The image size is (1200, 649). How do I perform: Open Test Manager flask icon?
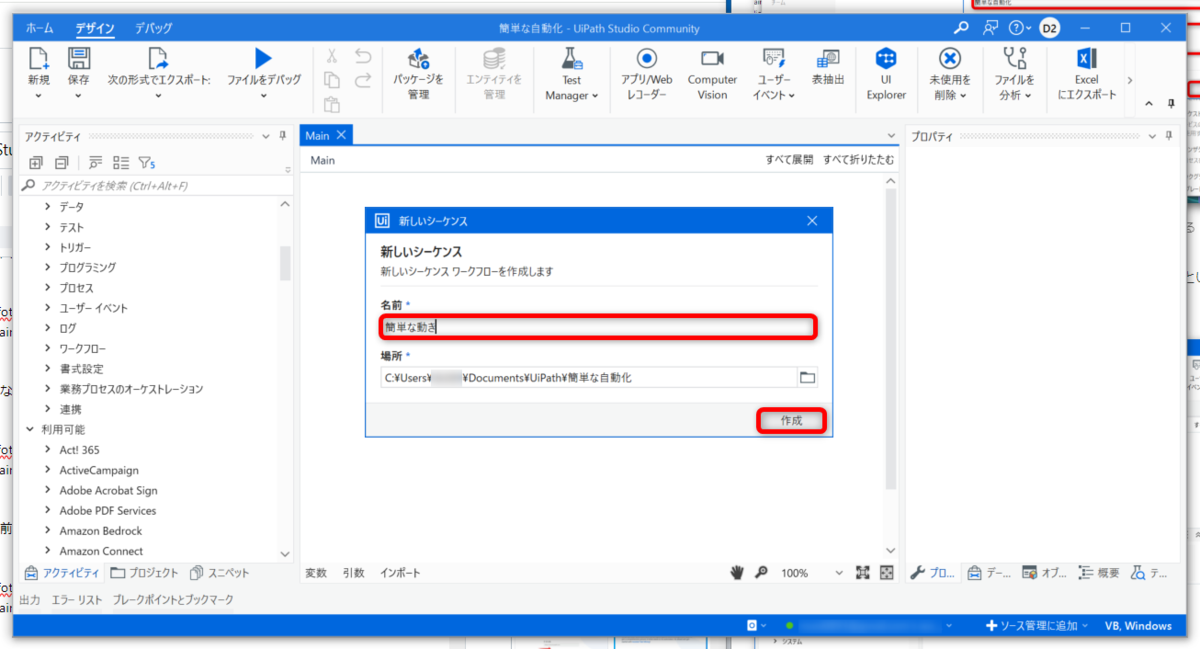(x=572, y=58)
